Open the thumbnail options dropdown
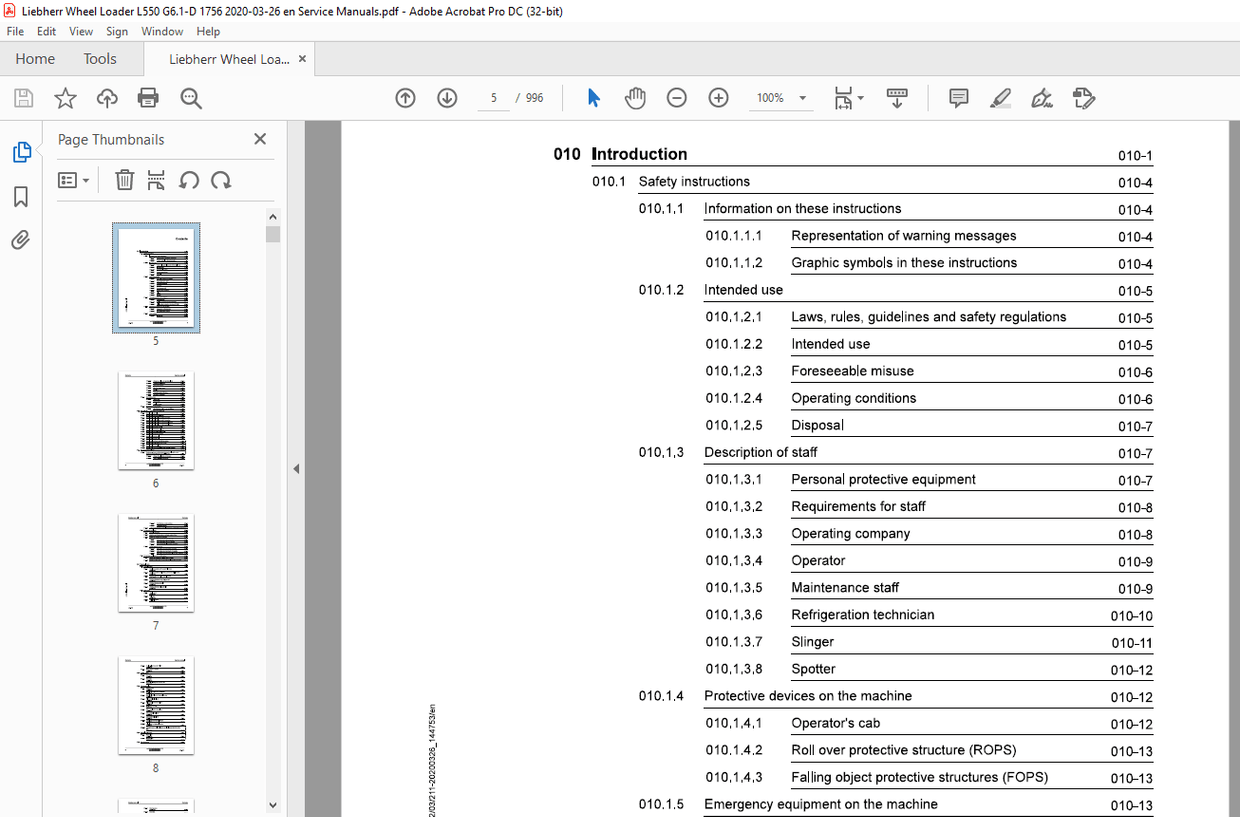Image resolution: width=1240 pixels, height=817 pixels. pyautogui.click(x=73, y=180)
